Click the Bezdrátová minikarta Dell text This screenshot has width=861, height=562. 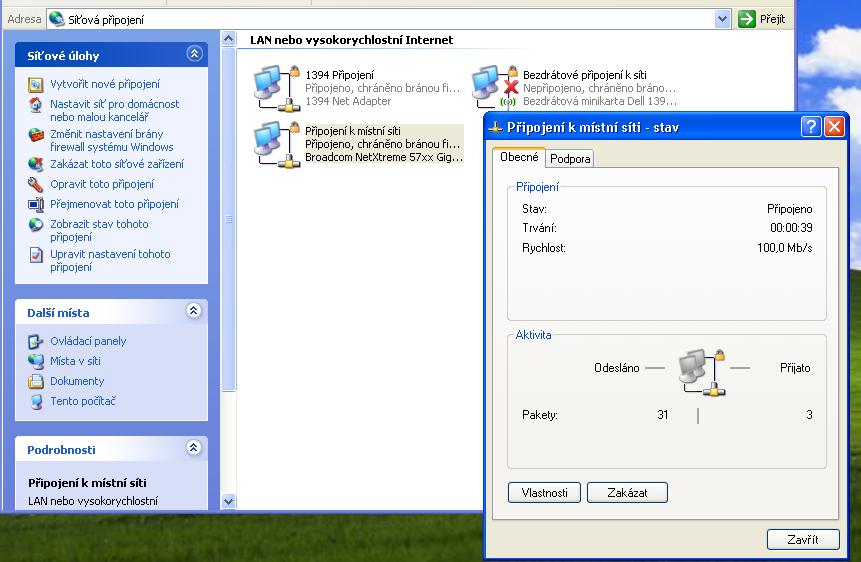[x=600, y=101]
